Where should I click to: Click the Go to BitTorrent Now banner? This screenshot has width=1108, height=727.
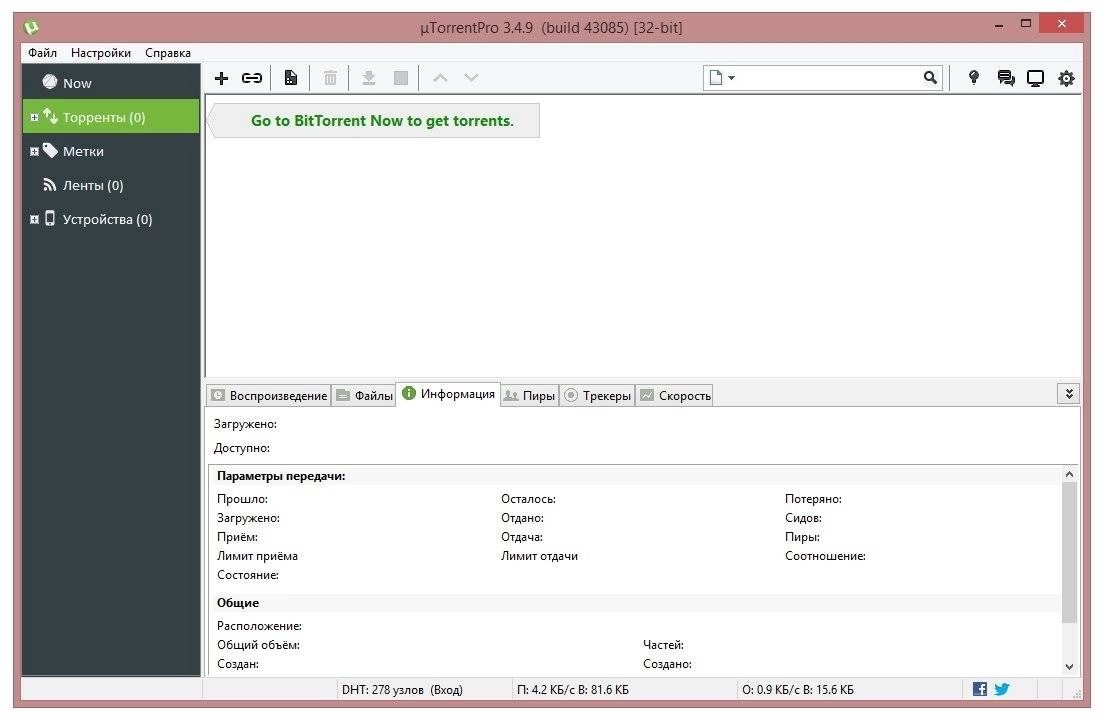point(375,121)
